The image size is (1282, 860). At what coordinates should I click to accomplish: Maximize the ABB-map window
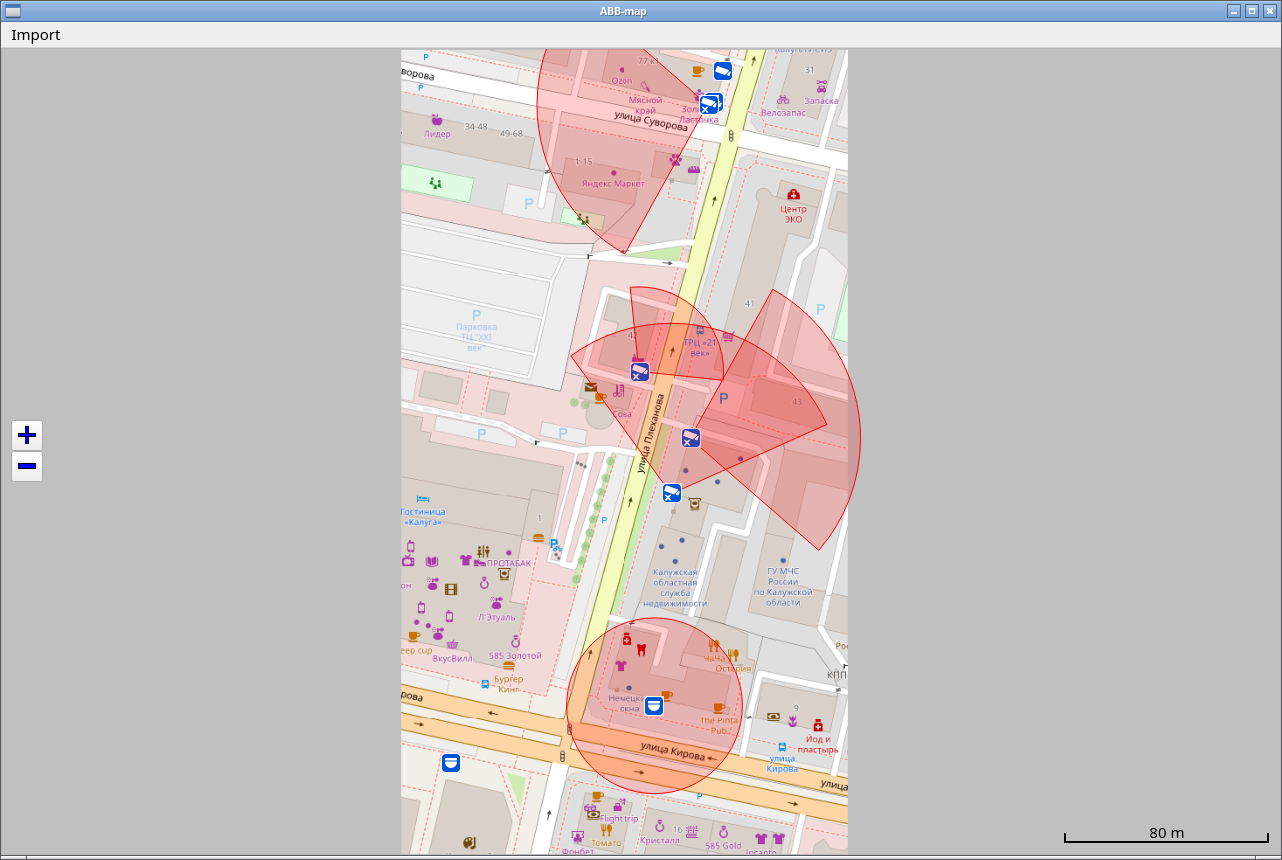1251,11
